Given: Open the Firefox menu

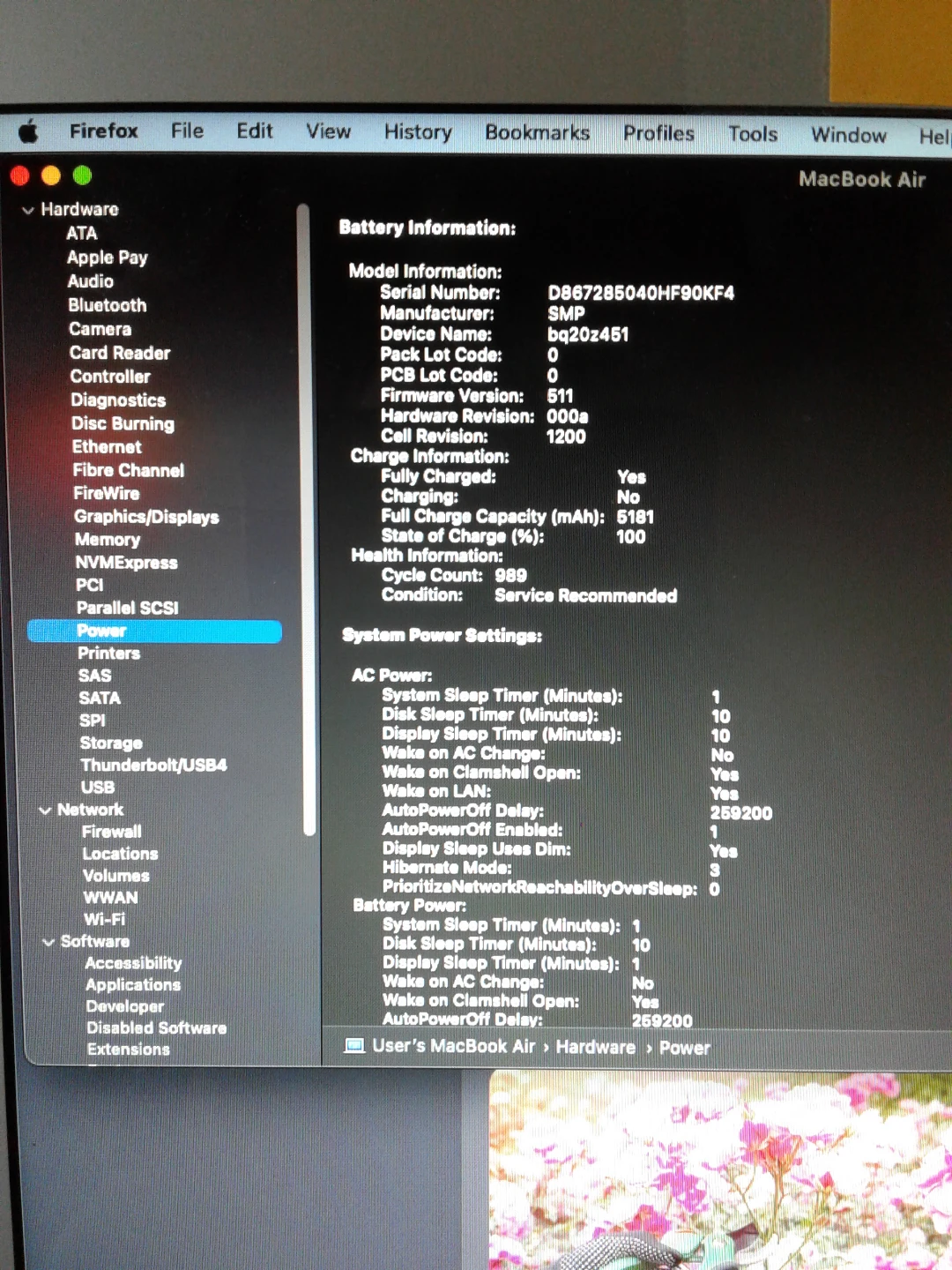Looking at the screenshot, I should 104,131.
